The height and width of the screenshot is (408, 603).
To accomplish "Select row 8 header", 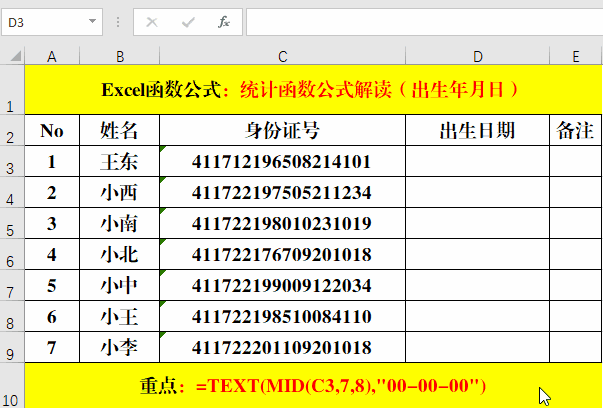I will click(x=12, y=316).
